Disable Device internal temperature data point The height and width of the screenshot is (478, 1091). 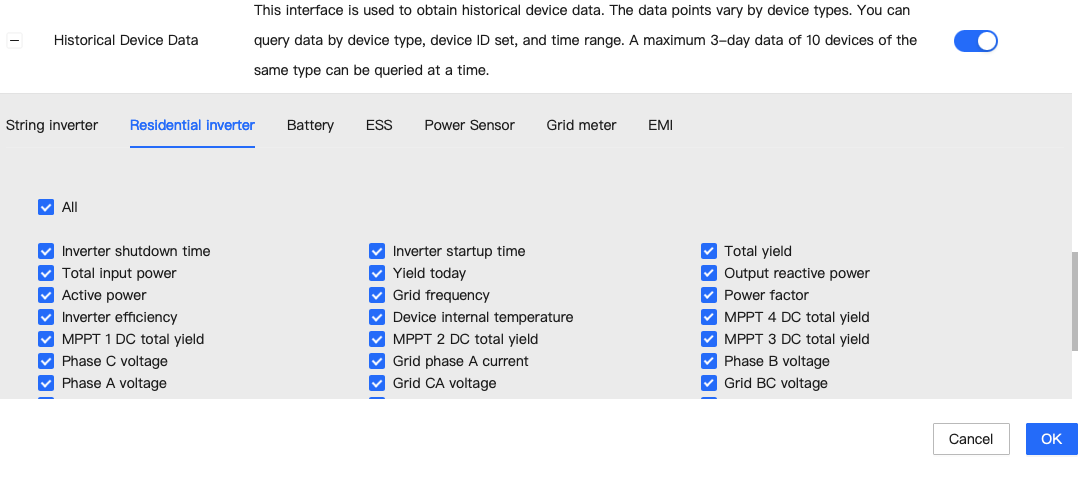[x=377, y=317]
